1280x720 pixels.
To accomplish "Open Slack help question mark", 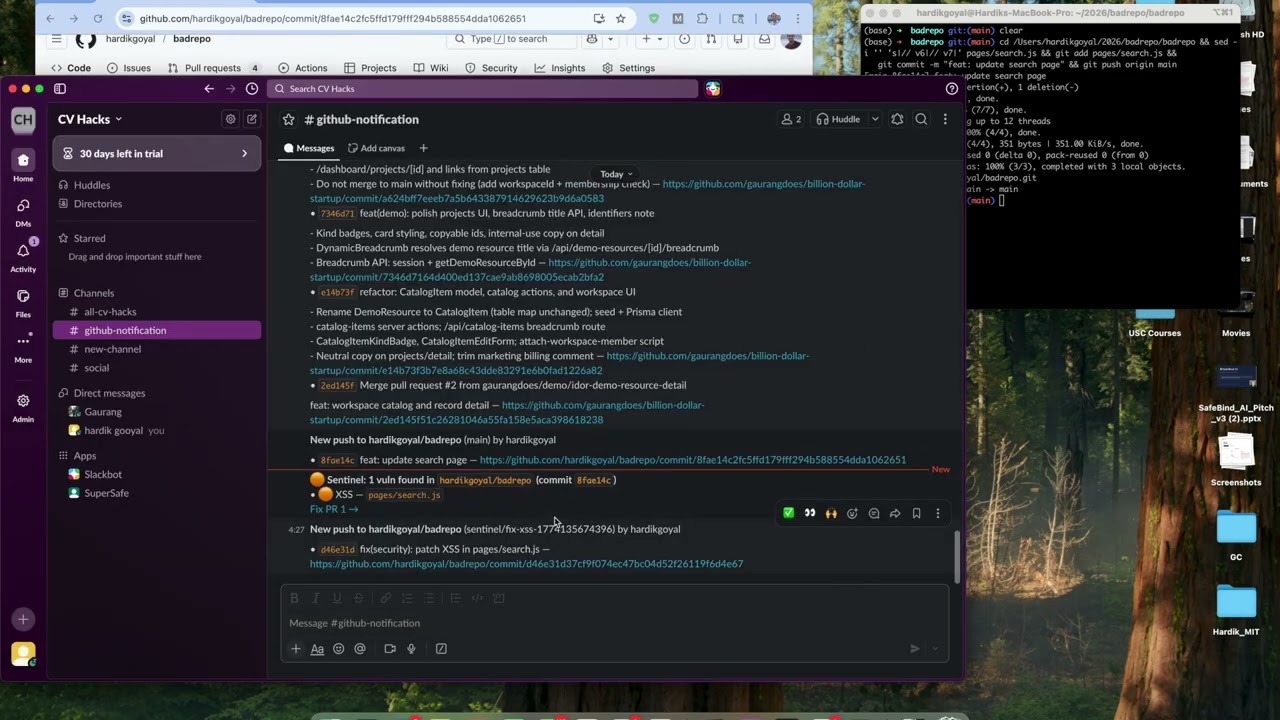I will tap(951, 89).
